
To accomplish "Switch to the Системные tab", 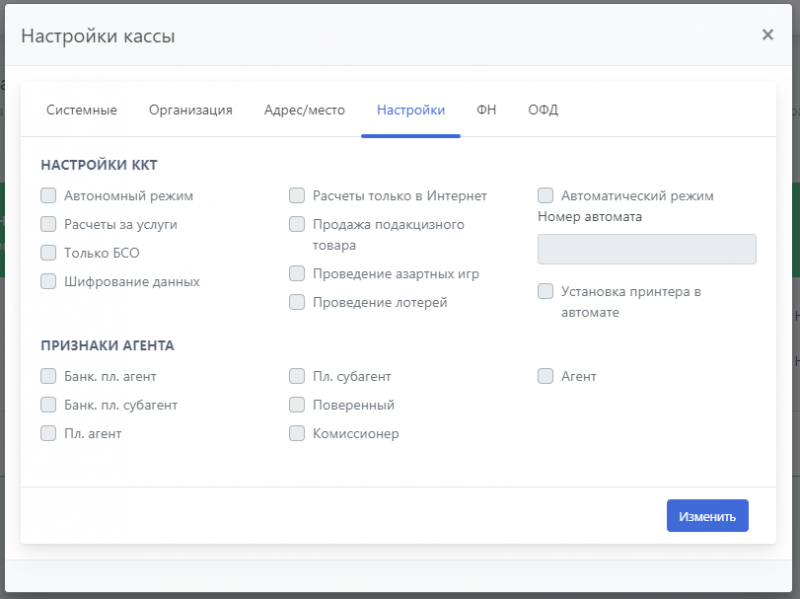I will [x=82, y=110].
